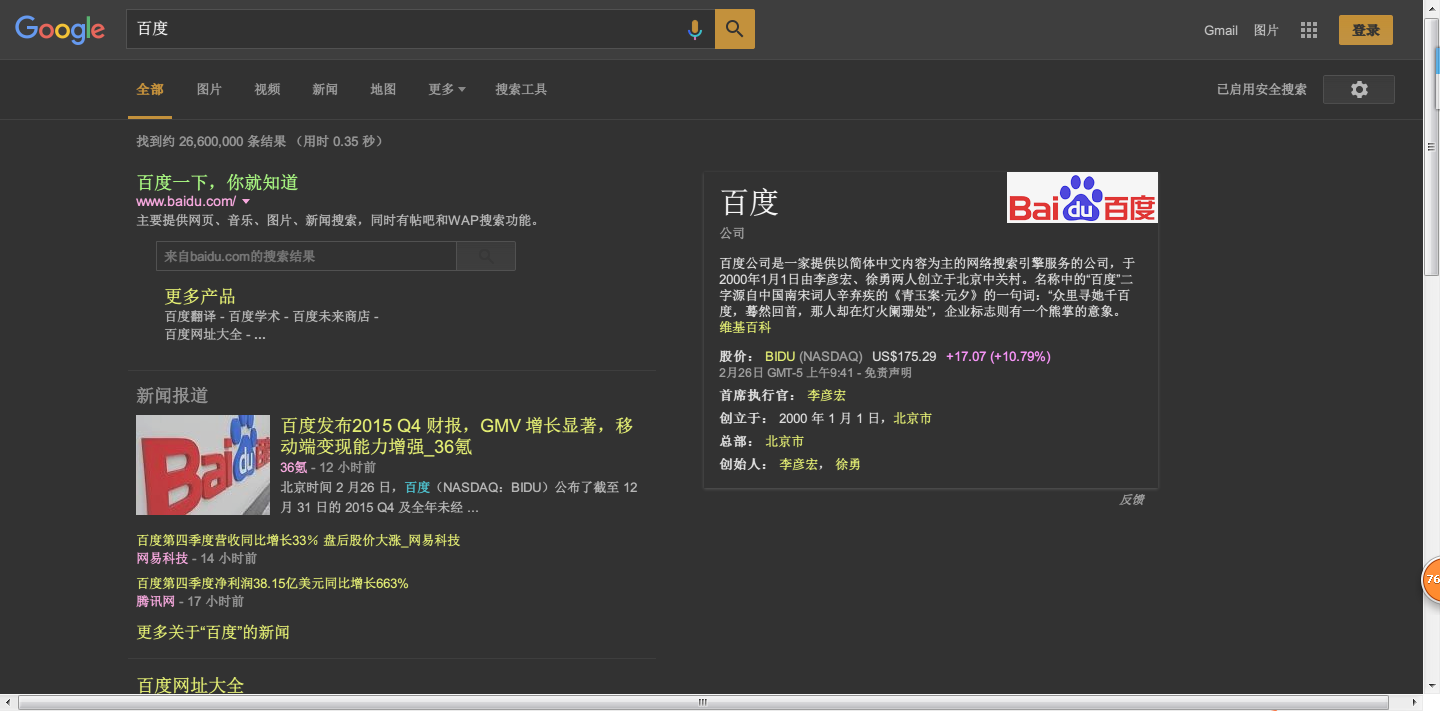
Task: Click 已启用安全搜索 safe search text
Action: click(x=1262, y=89)
